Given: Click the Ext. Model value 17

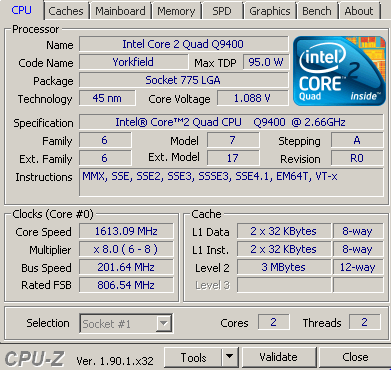Looking at the screenshot, I should point(233,158).
